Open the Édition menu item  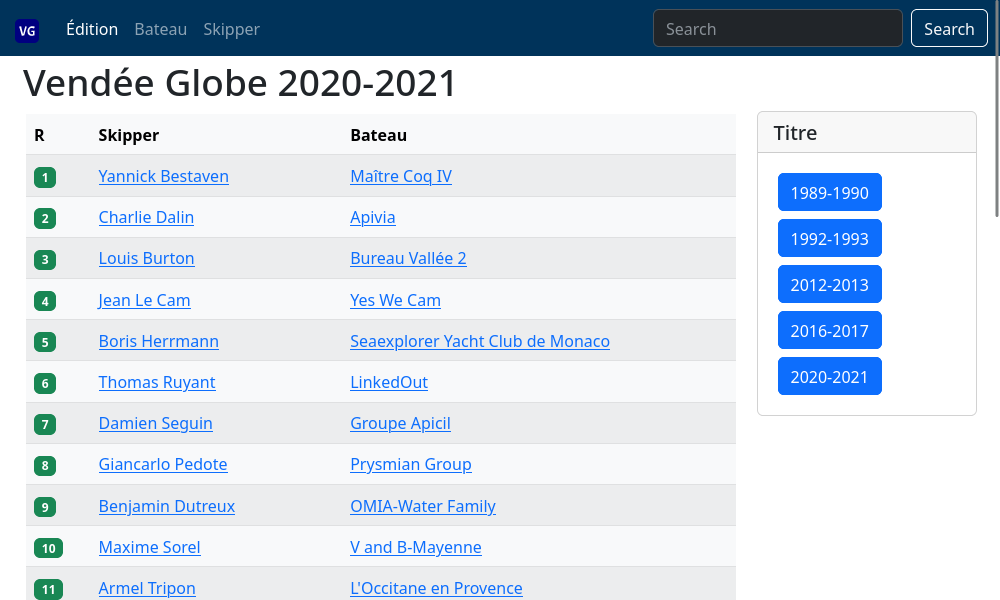92,29
